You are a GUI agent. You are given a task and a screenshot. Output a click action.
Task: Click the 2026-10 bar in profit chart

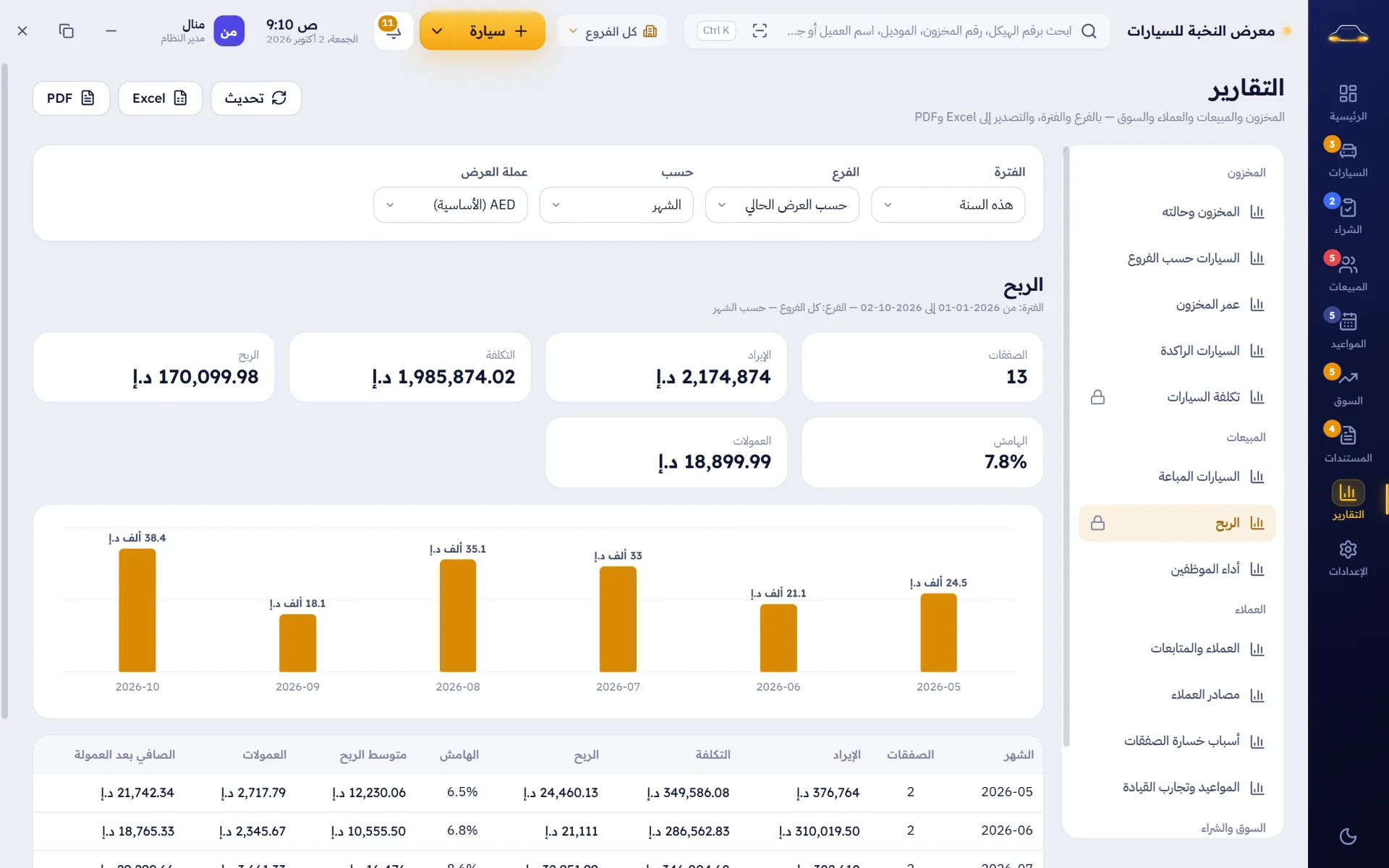[137, 610]
